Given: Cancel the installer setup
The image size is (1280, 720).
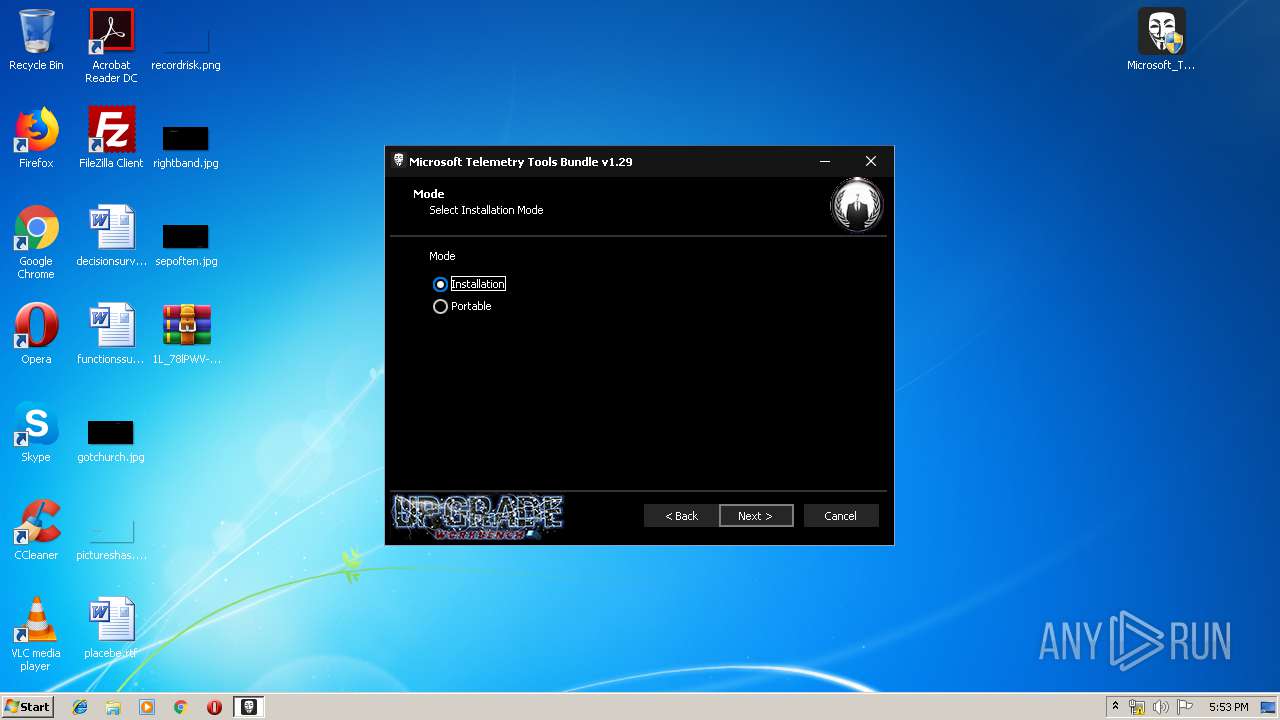Looking at the screenshot, I should tap(840, 516).
